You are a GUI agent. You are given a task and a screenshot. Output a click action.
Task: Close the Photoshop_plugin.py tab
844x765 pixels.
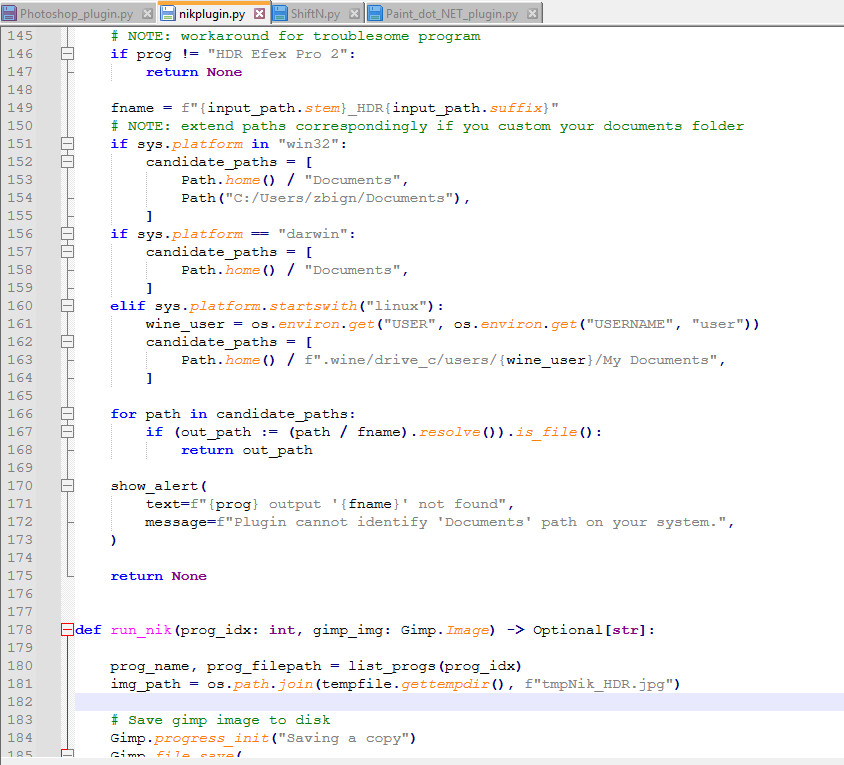(x=148, y=14)
